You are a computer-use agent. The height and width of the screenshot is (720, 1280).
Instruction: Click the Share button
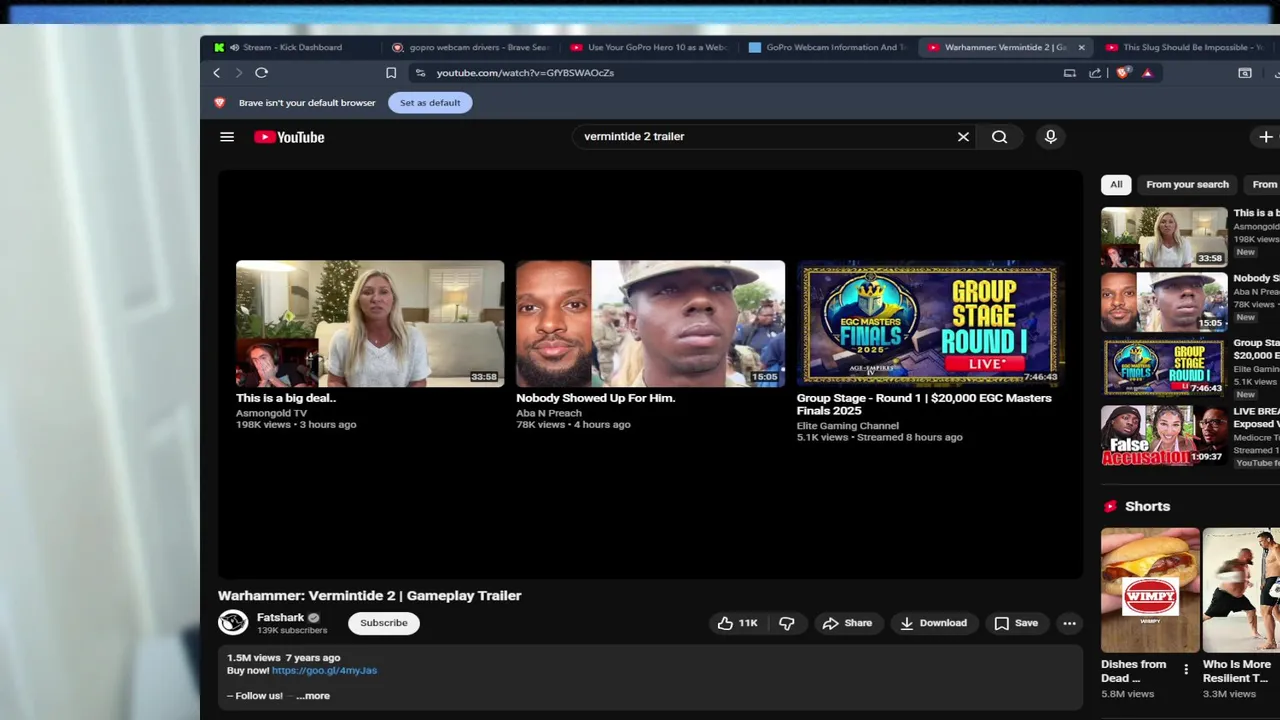(x=847, y=623)
